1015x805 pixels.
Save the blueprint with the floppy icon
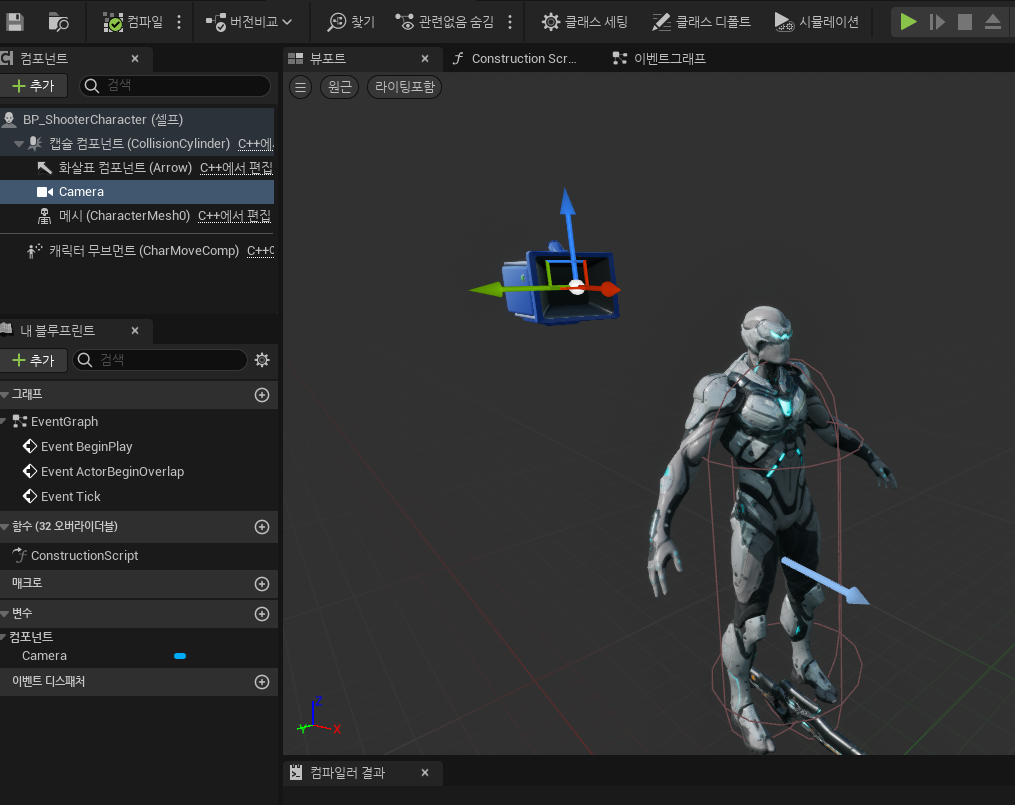tap(14, 22)
